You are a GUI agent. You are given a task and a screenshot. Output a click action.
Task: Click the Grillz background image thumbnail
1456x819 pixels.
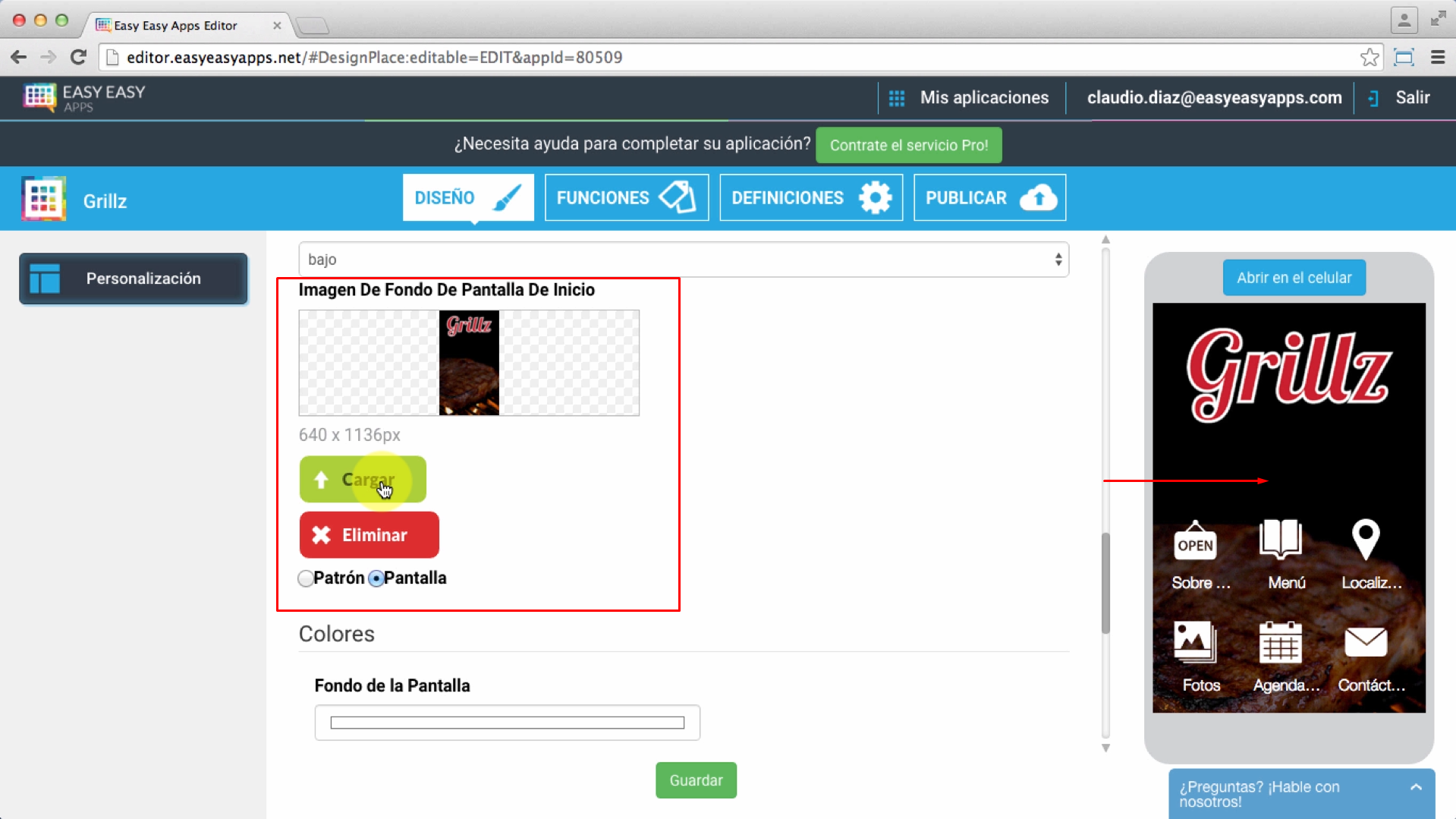[469, 363]
